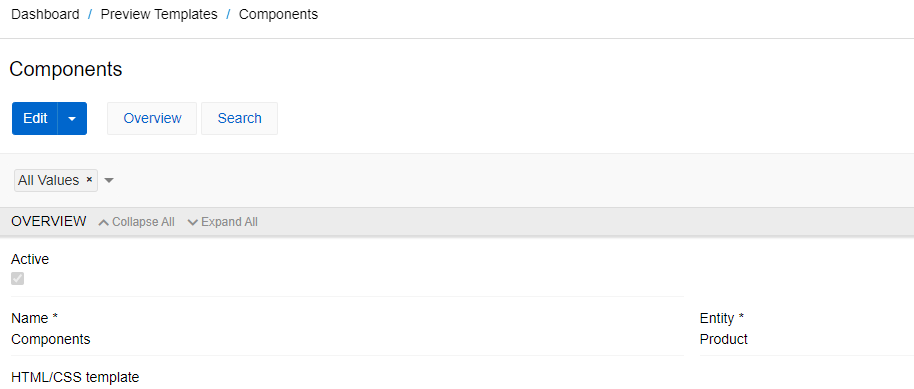Image resolution: width=914 pixels, height=389 pixels.
Task: Click the Components page heading
Action: pyautogui.click(x=66, y=69)
